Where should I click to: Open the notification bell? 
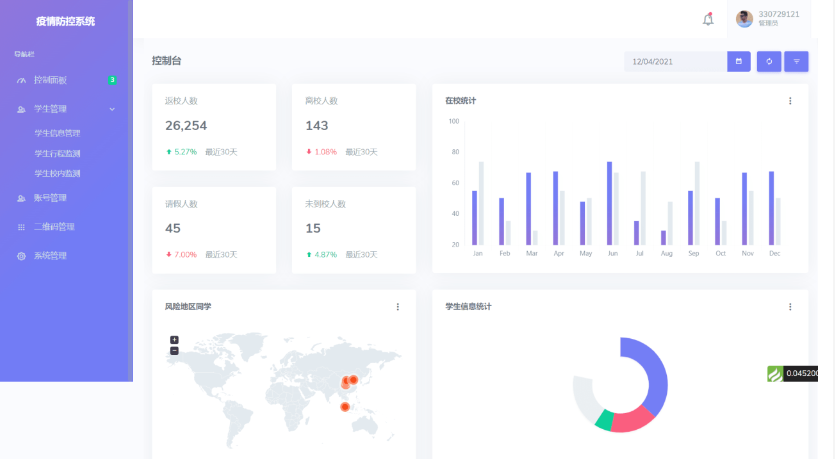(708, 19)
